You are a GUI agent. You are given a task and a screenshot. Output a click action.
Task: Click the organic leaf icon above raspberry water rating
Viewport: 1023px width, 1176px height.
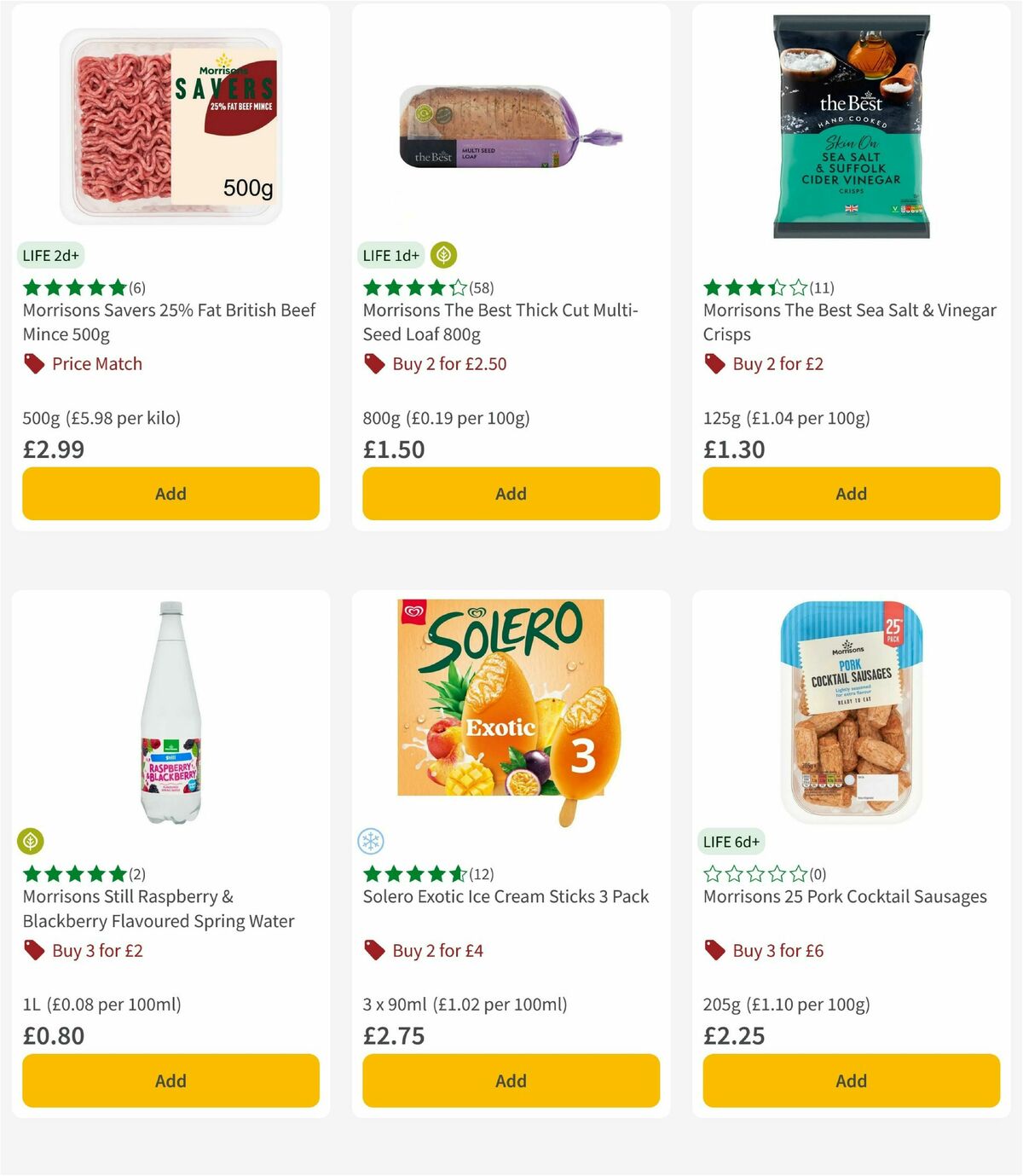click(32, 841)
